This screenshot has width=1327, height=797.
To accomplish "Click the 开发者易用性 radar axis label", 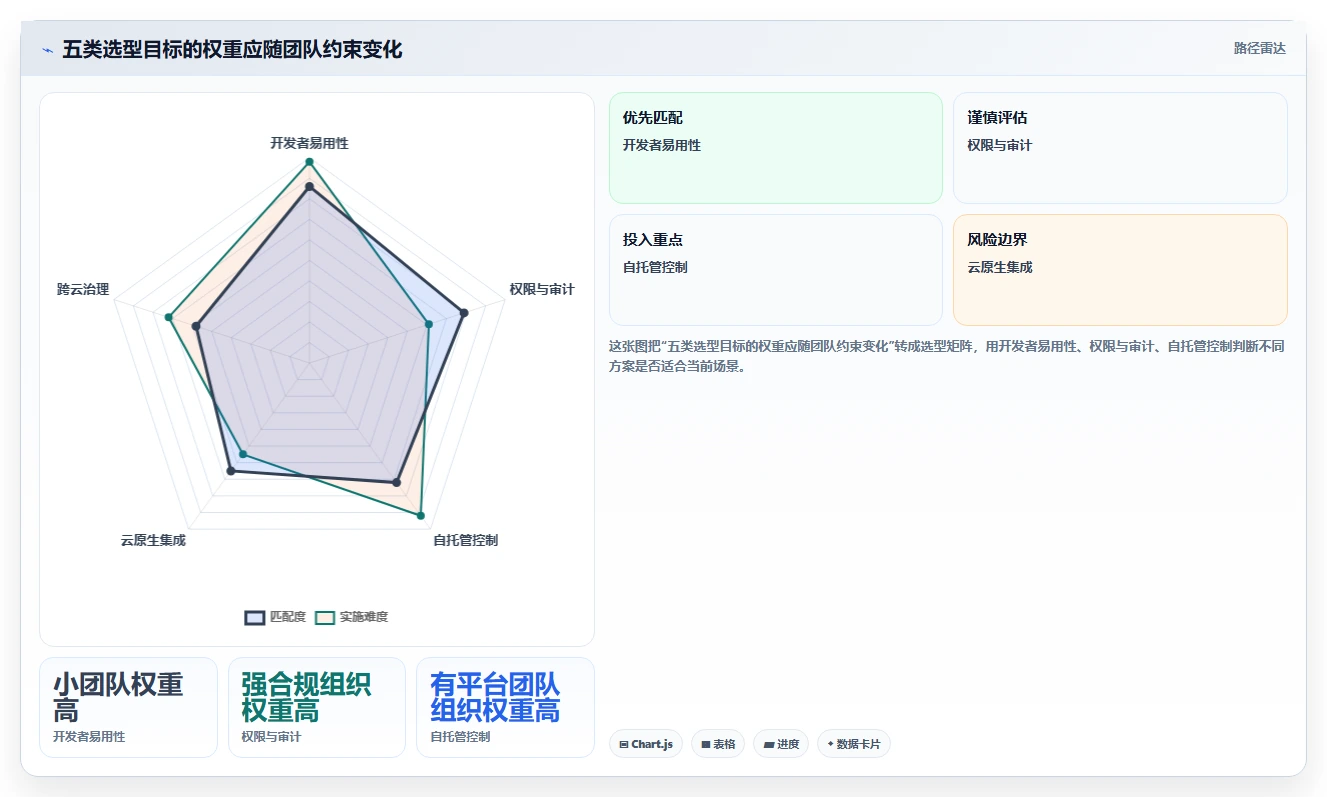I will 309,143.
